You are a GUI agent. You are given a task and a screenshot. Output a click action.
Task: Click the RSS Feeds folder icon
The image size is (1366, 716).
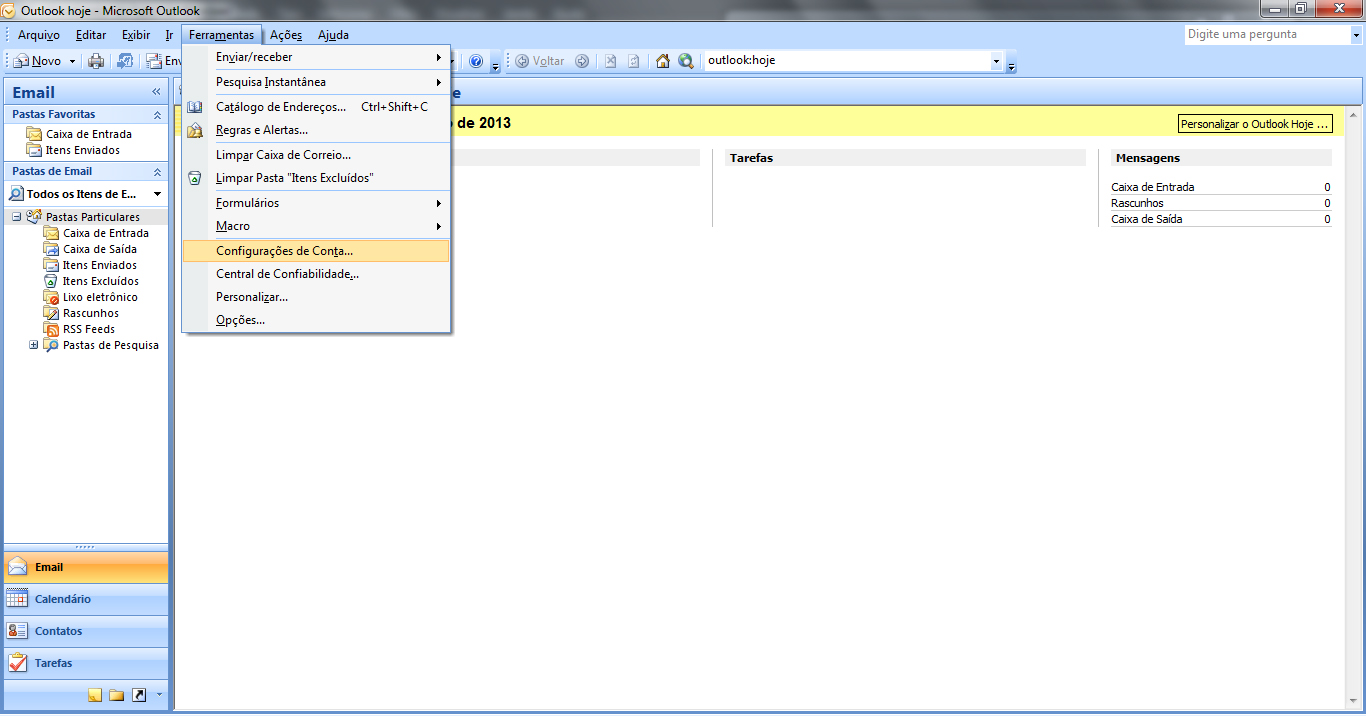pyautogui.click(x=51, y=329)
